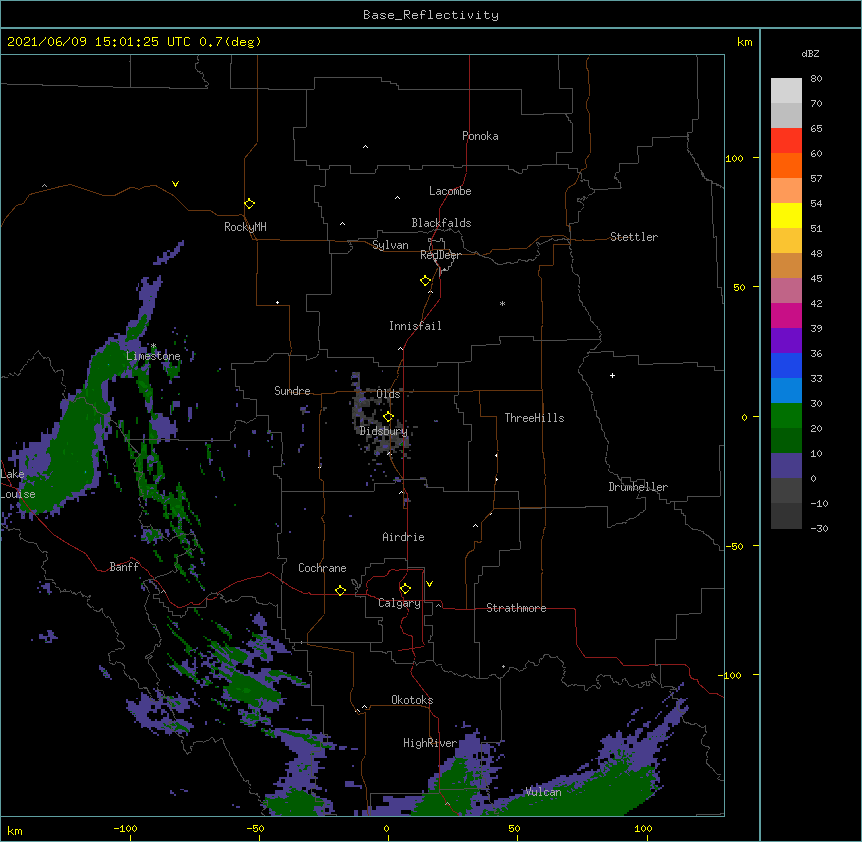This screenshot has width=862, height=842.
Task: Pick the pink-mauve 42-45 dBZ legend band
Action: point(786,291)
